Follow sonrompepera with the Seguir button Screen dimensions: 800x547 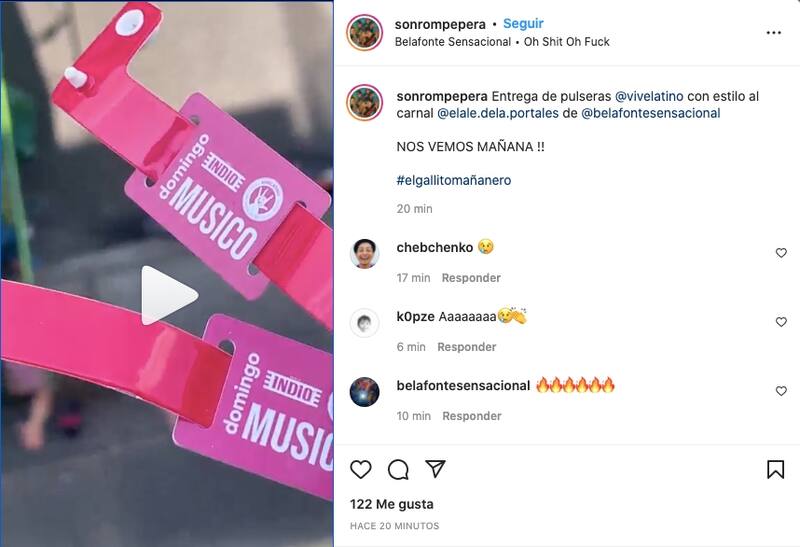[x=523, y=23]
